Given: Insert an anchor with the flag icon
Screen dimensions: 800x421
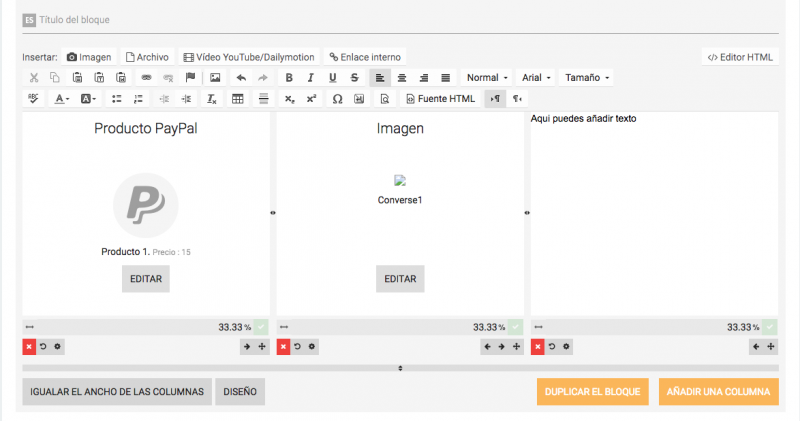Looking at the screenshot, I should [x=190, y=78].
